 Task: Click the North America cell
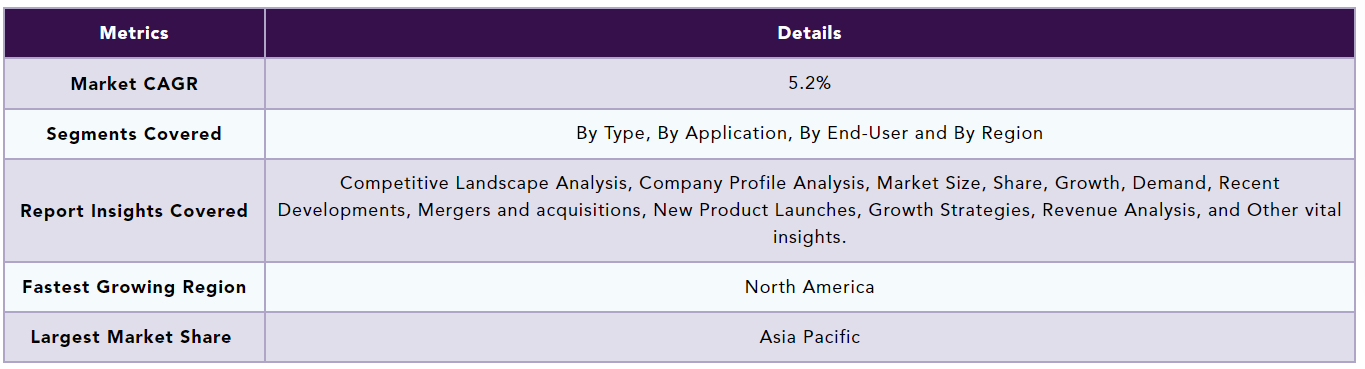coord(810,287)
